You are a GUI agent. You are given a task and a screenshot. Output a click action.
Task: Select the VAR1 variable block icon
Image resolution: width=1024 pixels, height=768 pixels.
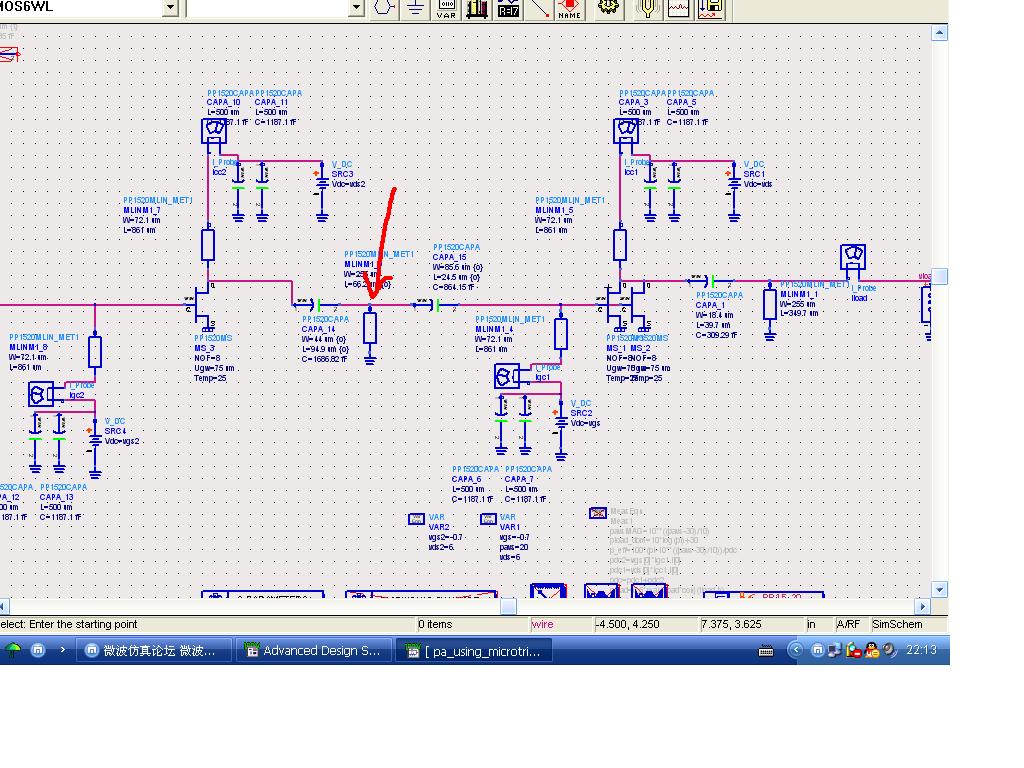pyautogui.click(x=488, y=519)
